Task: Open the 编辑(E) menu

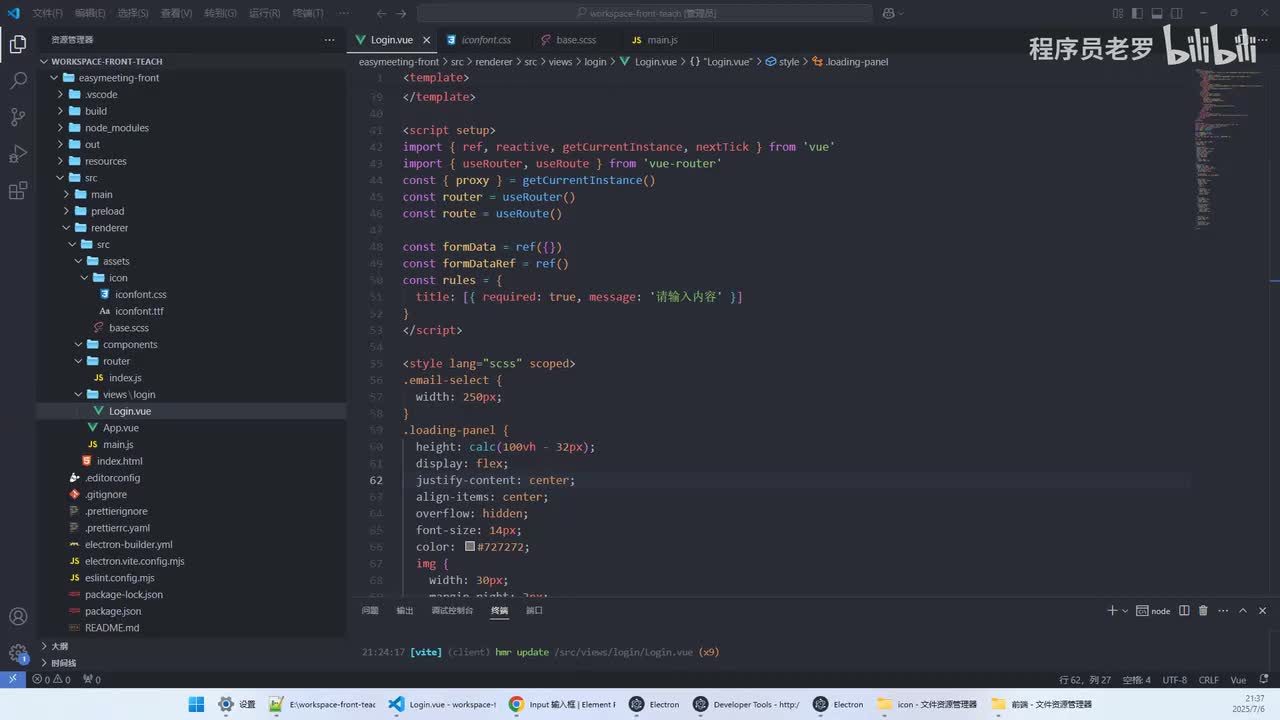Action: pos(90,13)
